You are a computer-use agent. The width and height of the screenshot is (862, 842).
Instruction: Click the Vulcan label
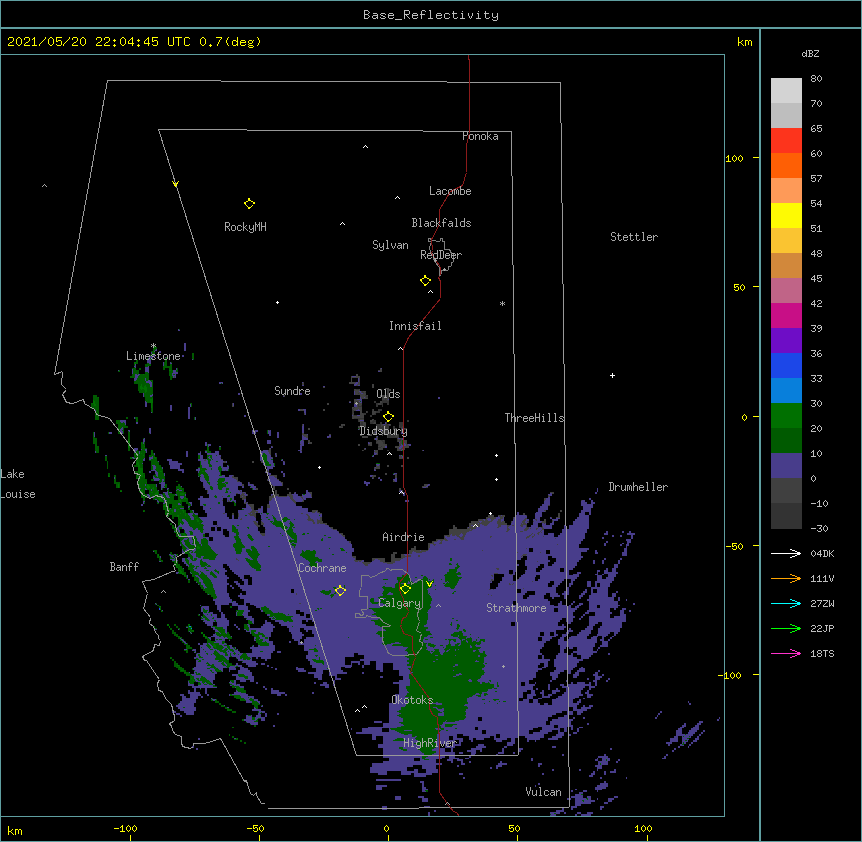(543, 792)
